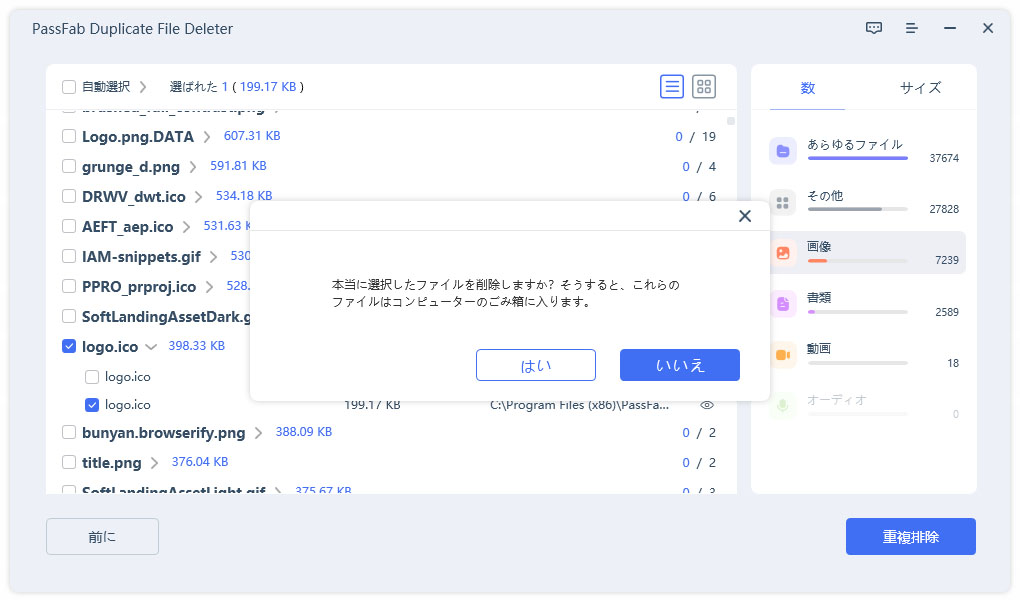Confirm deletion with はい button
The height and width of the screenshot is (602, 1020).
[535, 365]
